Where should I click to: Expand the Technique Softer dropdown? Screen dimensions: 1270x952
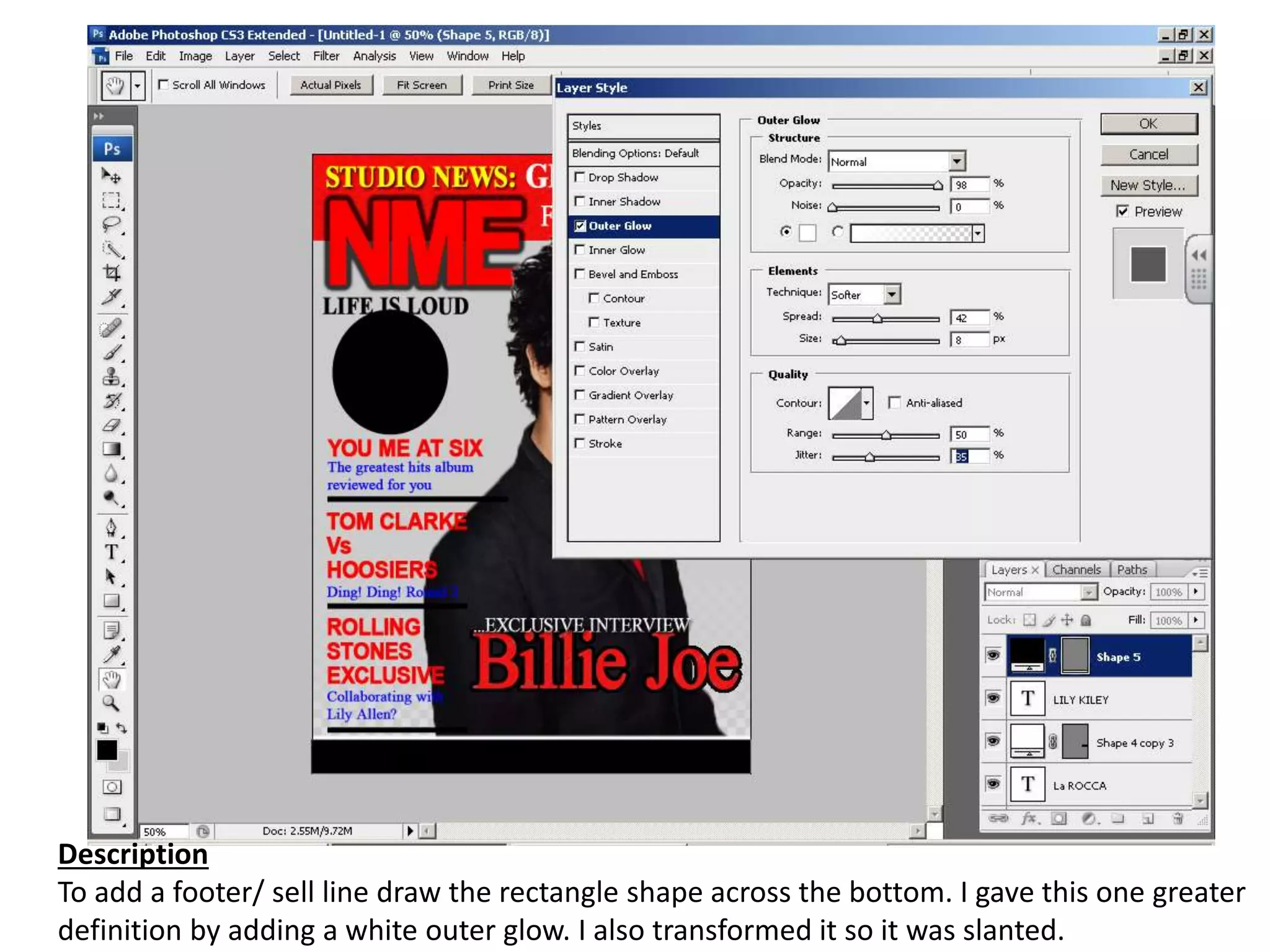point(892,294)
